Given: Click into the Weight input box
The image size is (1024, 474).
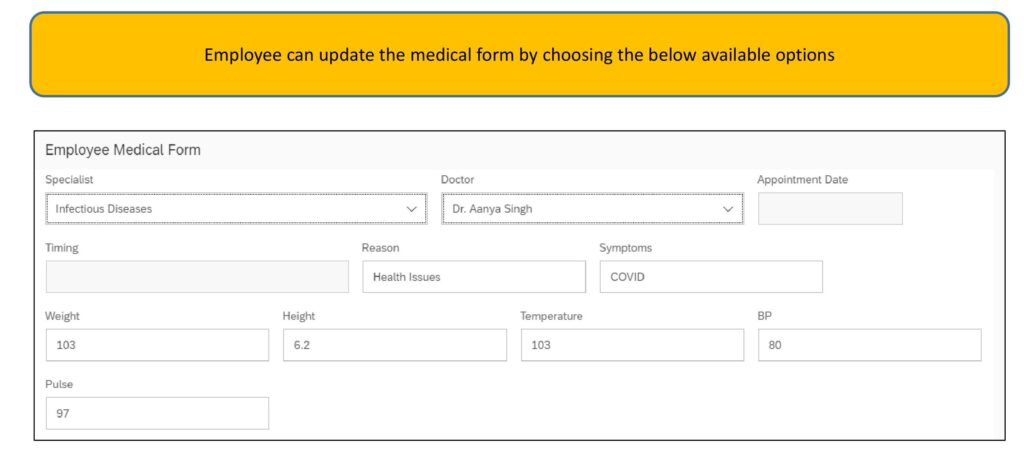Looking at the screenshot, I should point(157,345).
